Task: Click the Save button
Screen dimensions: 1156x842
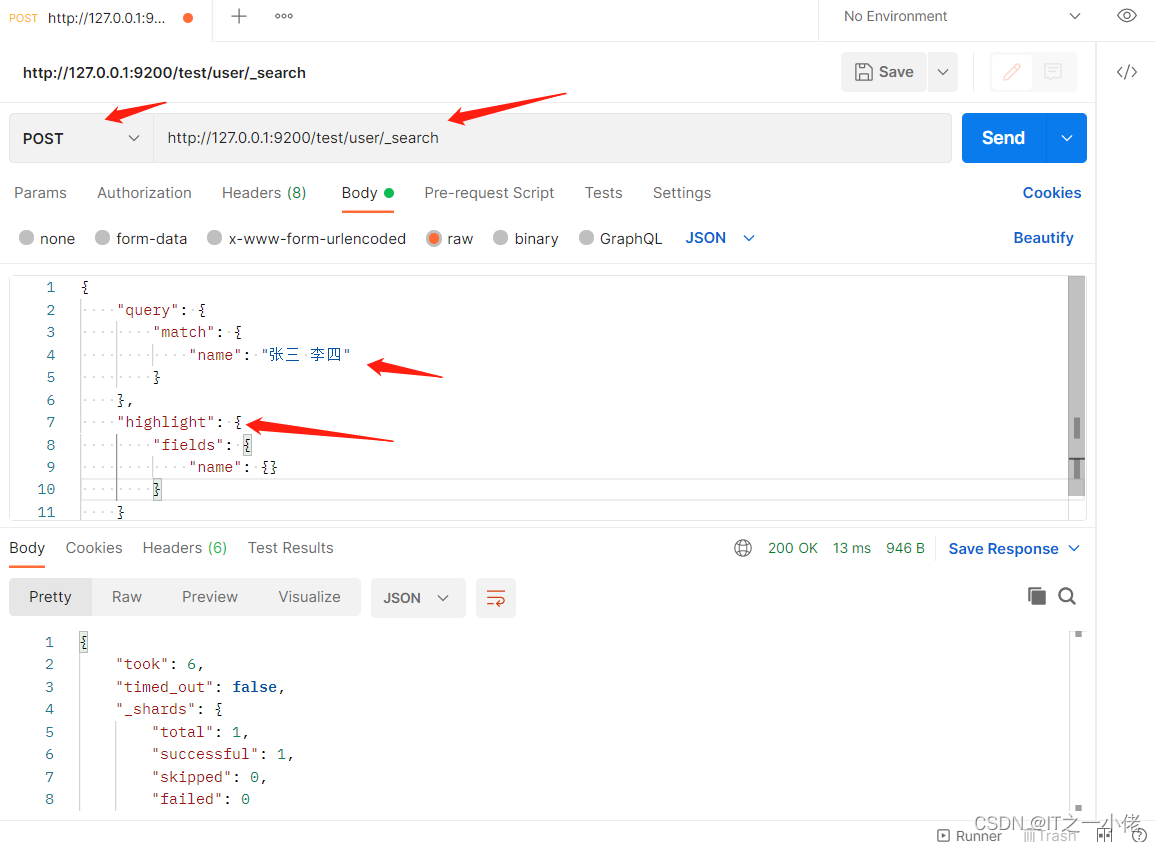Action: tap(884, 72)
